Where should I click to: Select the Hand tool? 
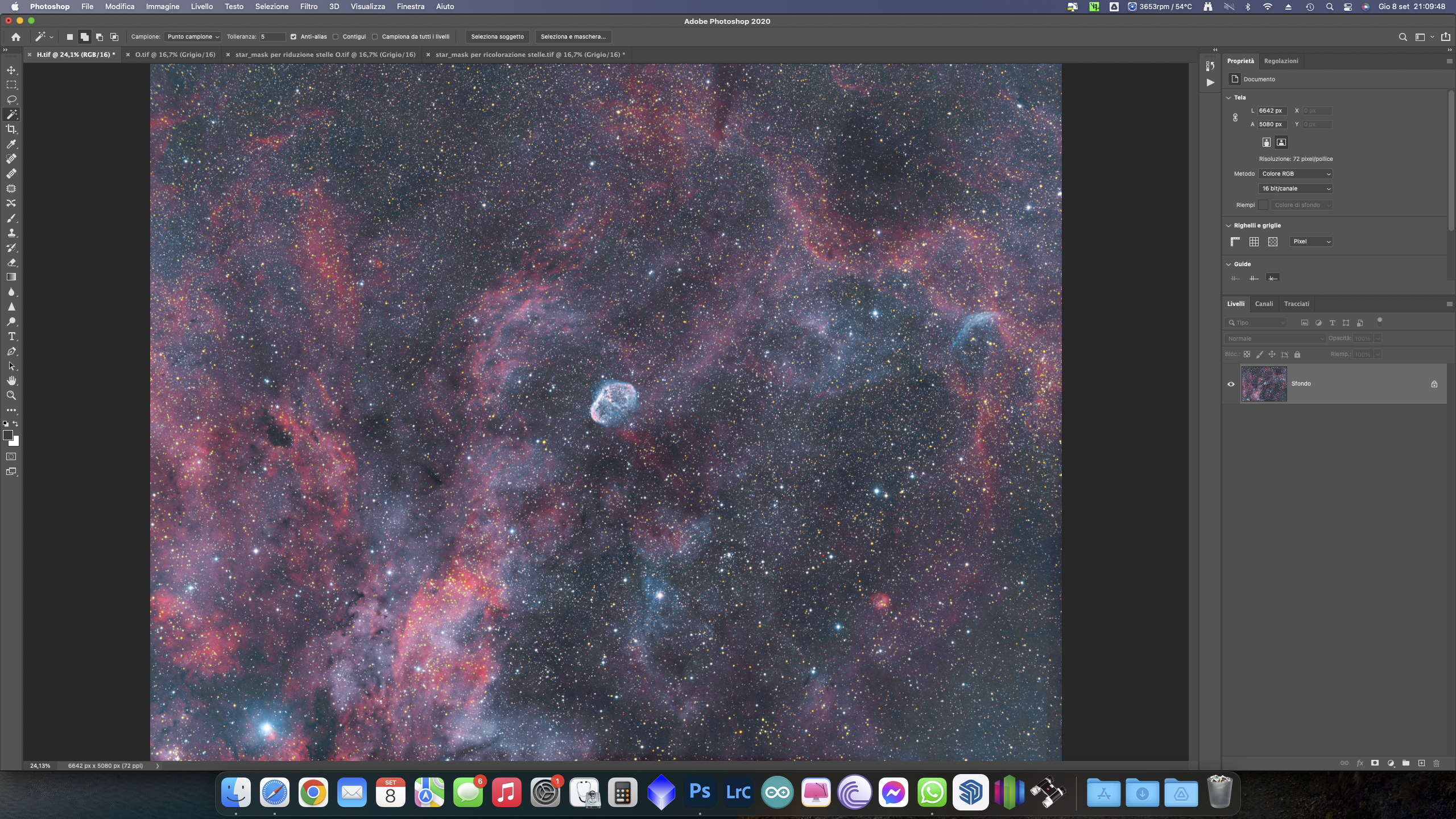coord(11,380)
